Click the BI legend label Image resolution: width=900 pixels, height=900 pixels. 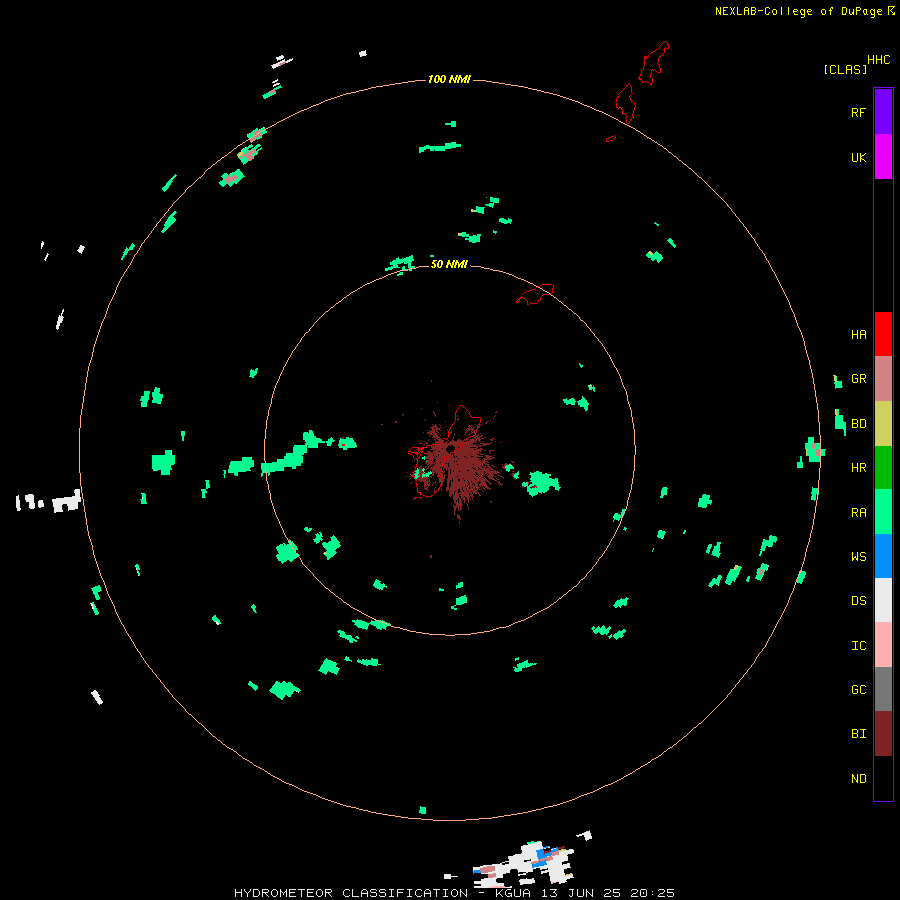click(858, 734)
